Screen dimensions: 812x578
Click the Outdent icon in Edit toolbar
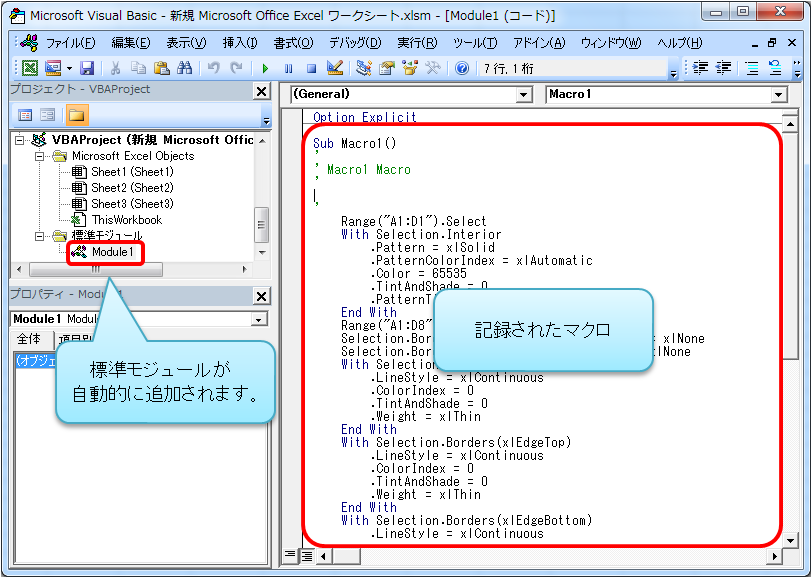pos(723,68)
